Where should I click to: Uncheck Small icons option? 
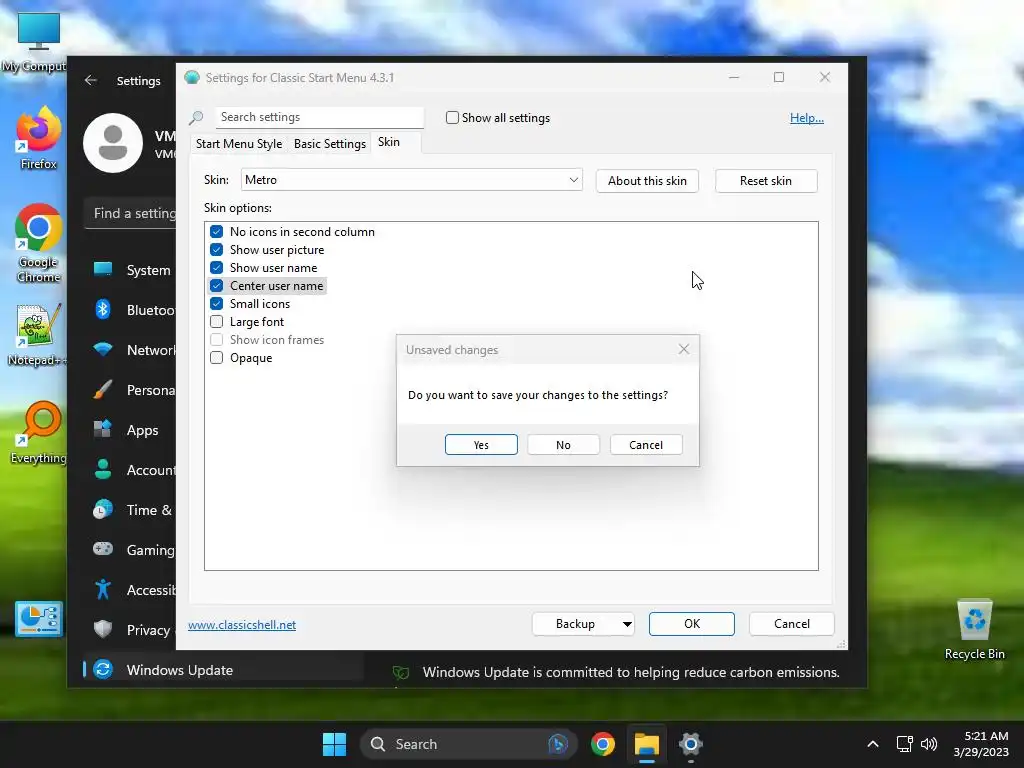tap(216, 304)
